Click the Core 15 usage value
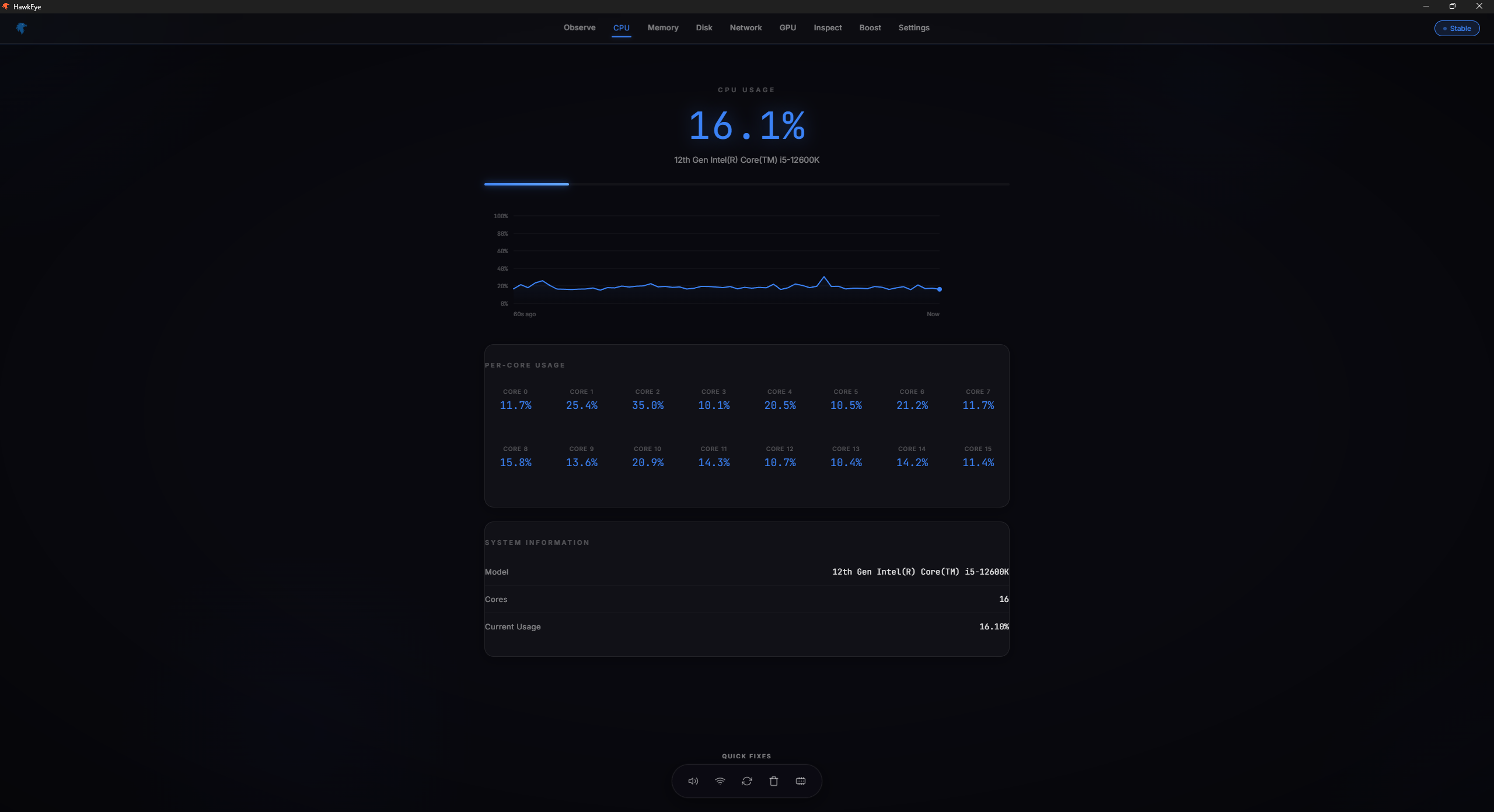Screen dimensions: 1494x812 click(978, 463)
